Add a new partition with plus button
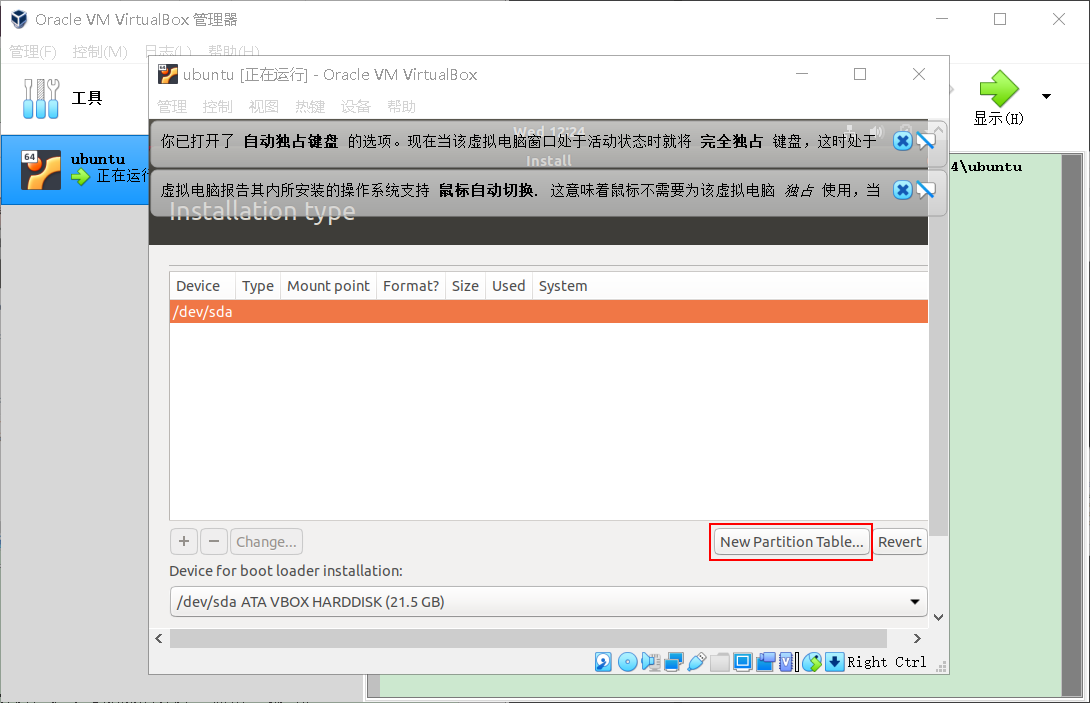 (x=184, y=541)
